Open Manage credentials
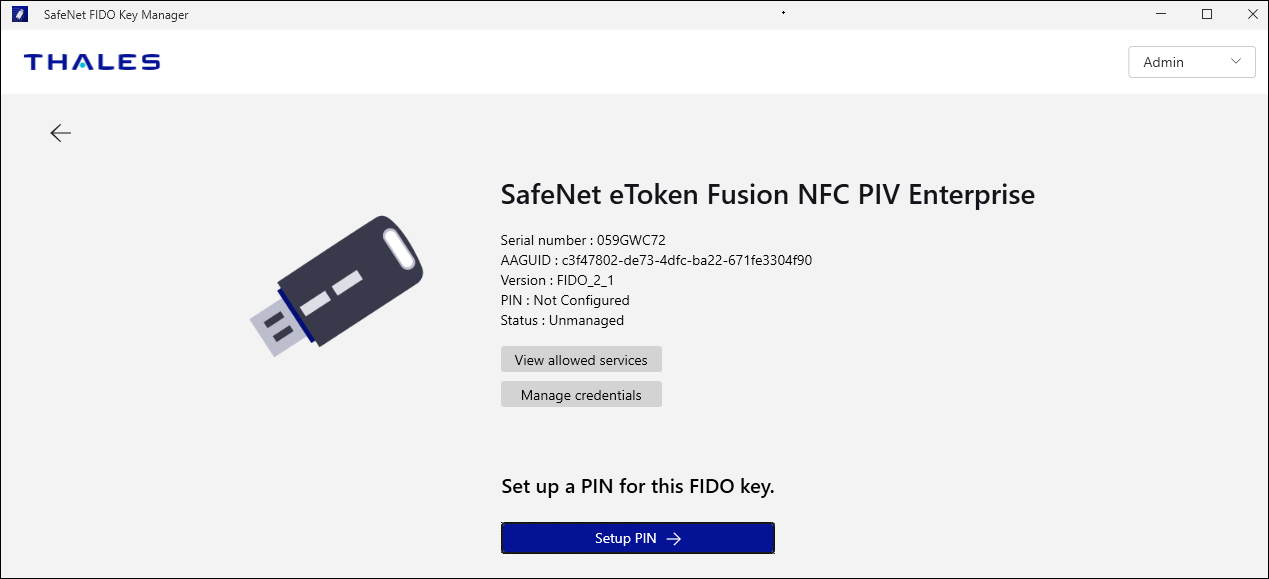Image resolution: width=1269 pixels, height=579 pixels. [x=581, y=395]
